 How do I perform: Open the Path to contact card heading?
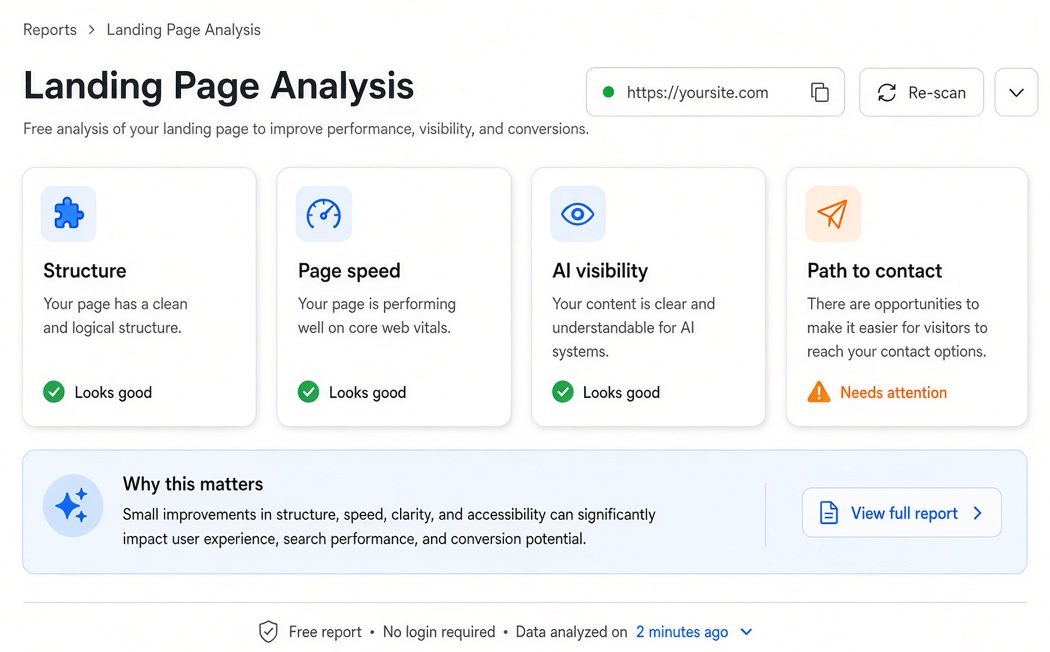click(x=875, y=270)
